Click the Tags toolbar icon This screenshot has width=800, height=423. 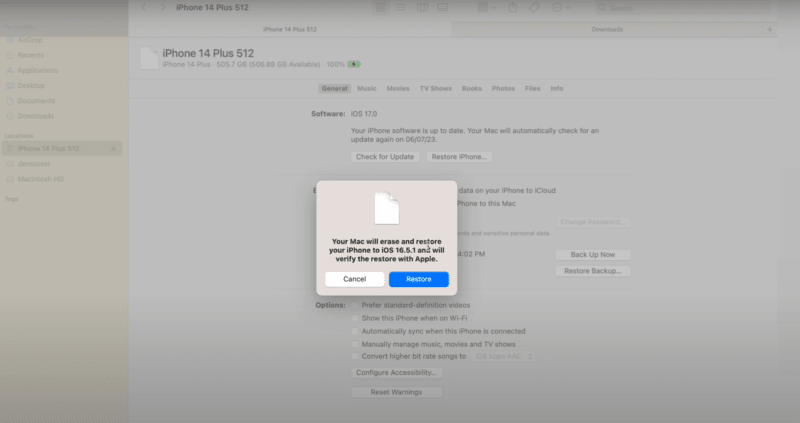534,7
